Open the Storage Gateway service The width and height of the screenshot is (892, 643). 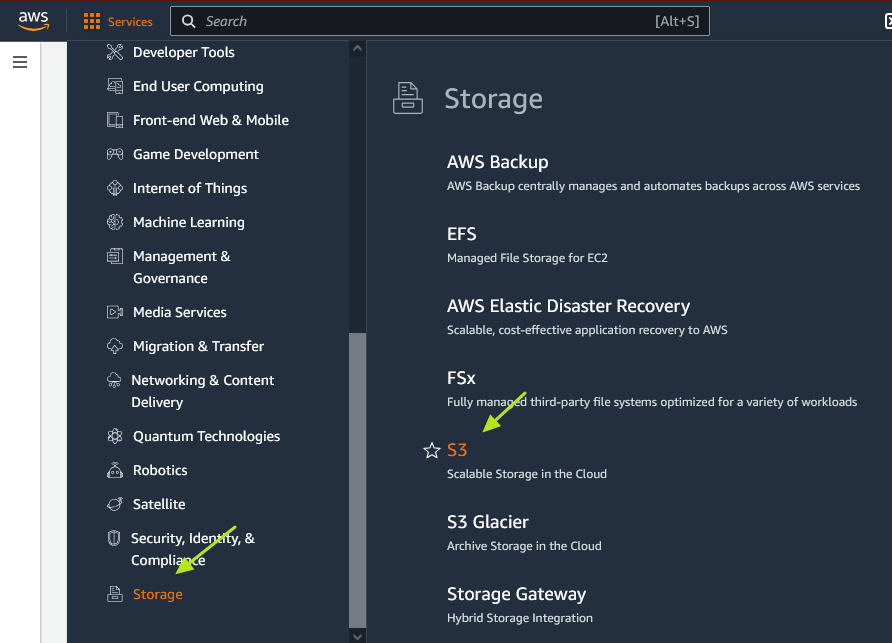coord(516,594)
